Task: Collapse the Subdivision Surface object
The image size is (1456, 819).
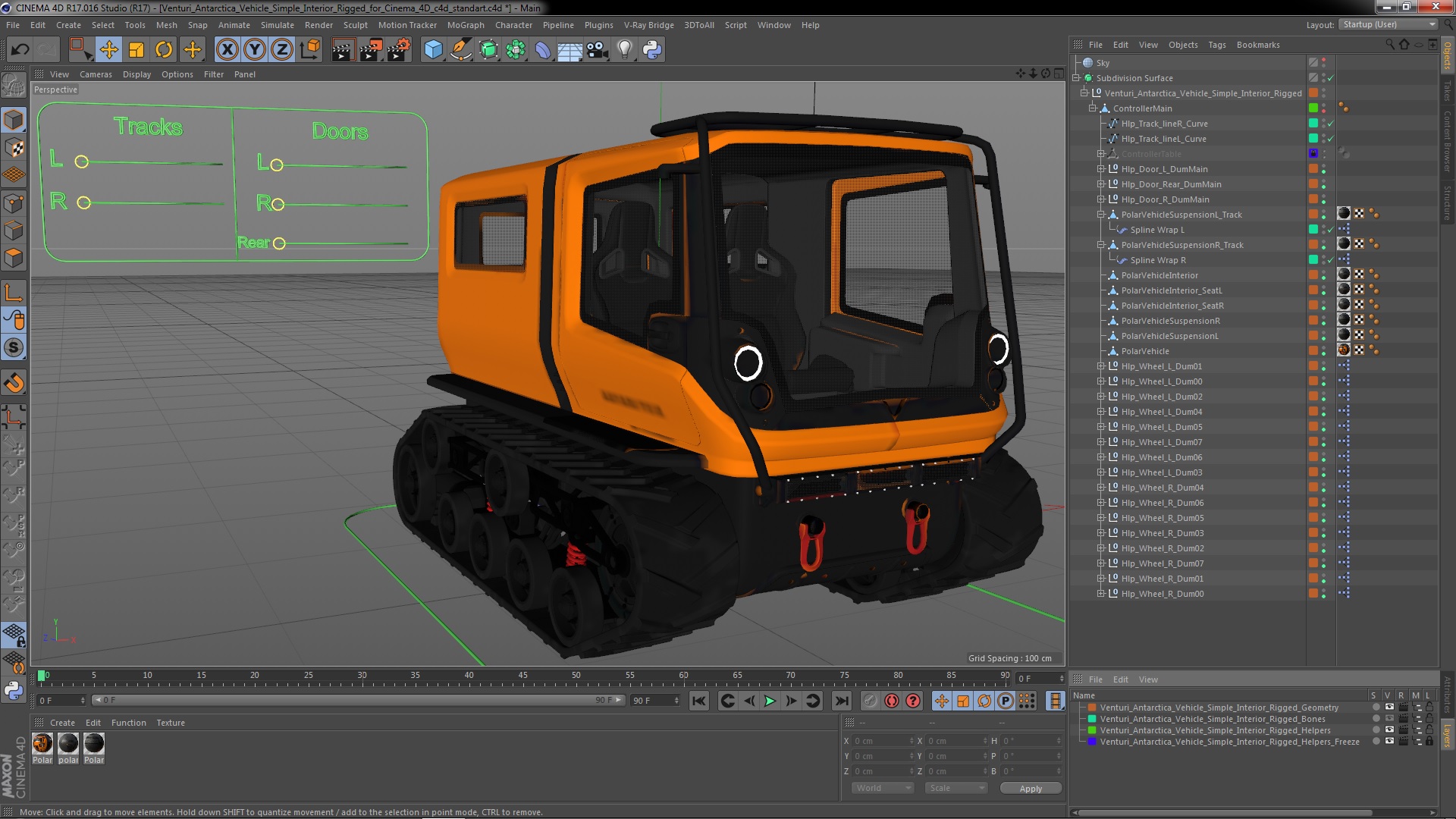Action: point(1075,78)
